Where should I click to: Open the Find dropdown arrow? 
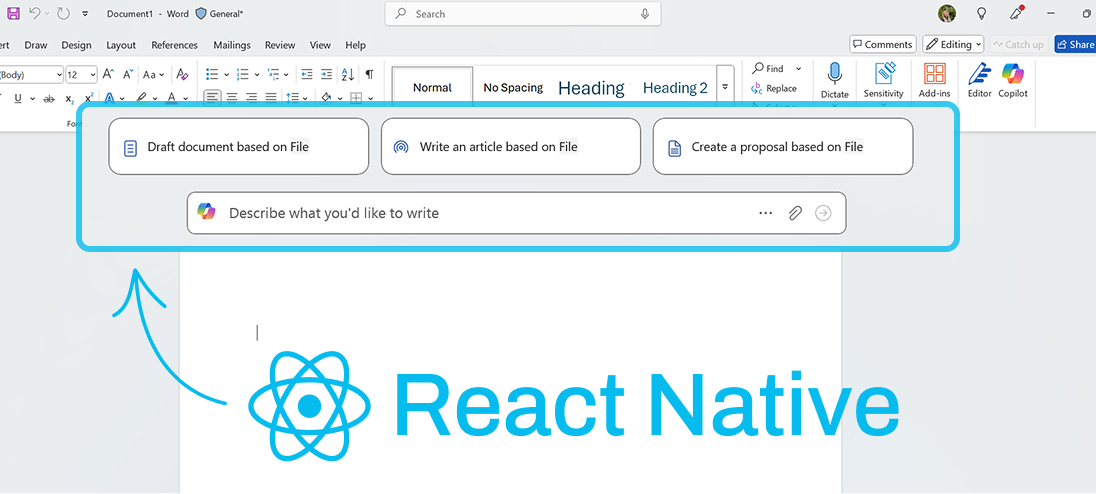click(x=798, y=68)
